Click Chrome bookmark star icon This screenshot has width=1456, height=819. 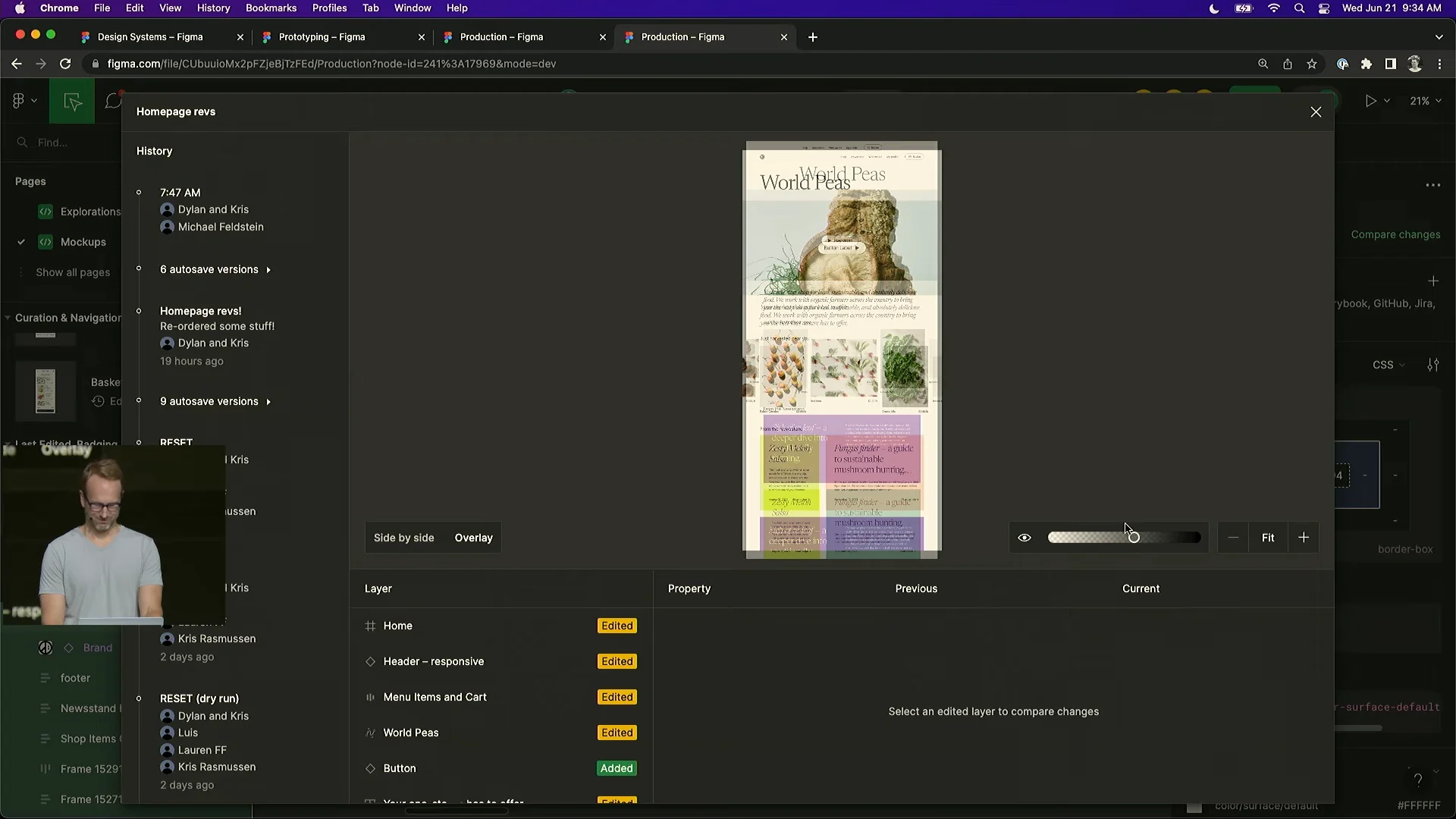1312,64
